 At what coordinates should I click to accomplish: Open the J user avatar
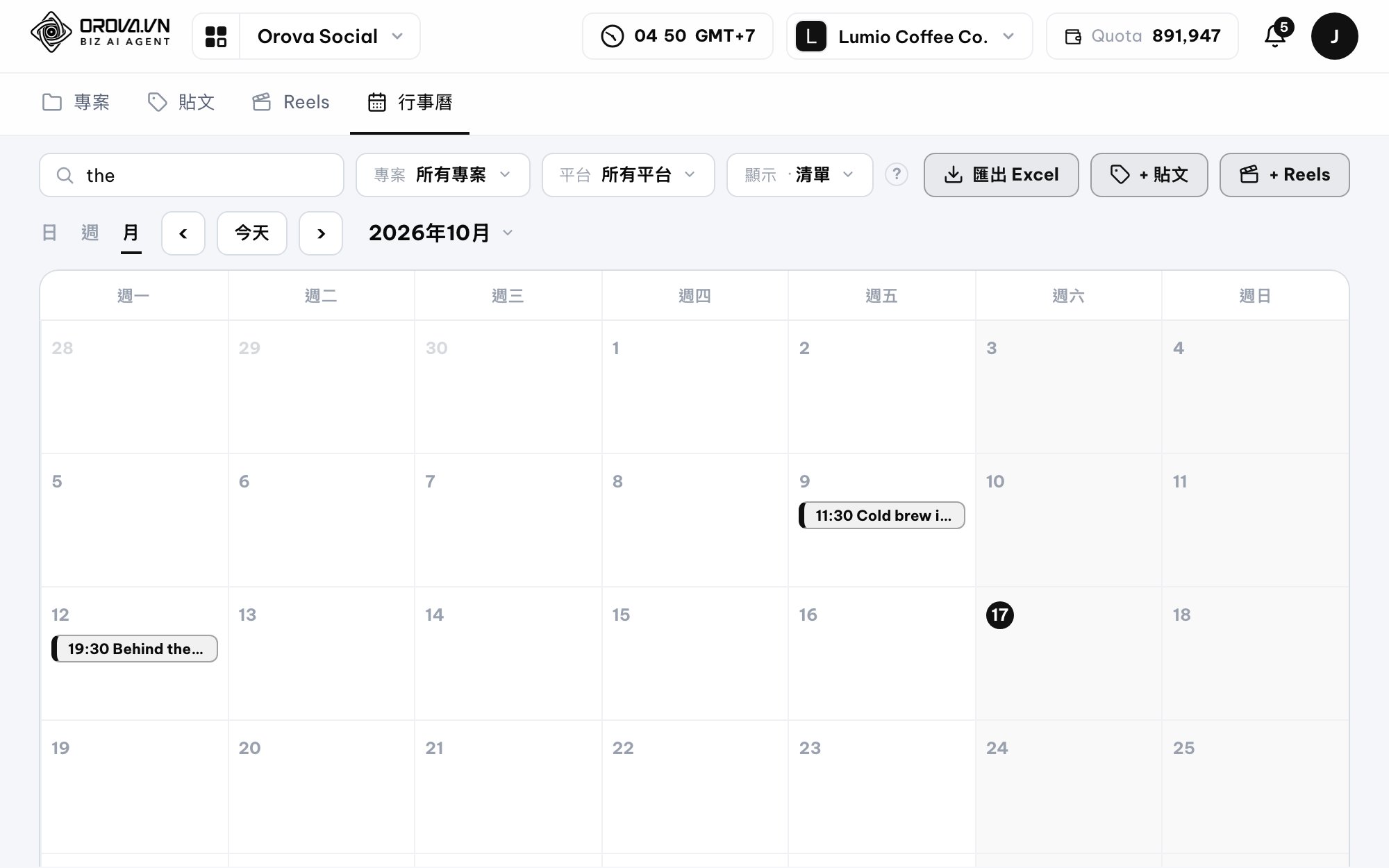1334,36
